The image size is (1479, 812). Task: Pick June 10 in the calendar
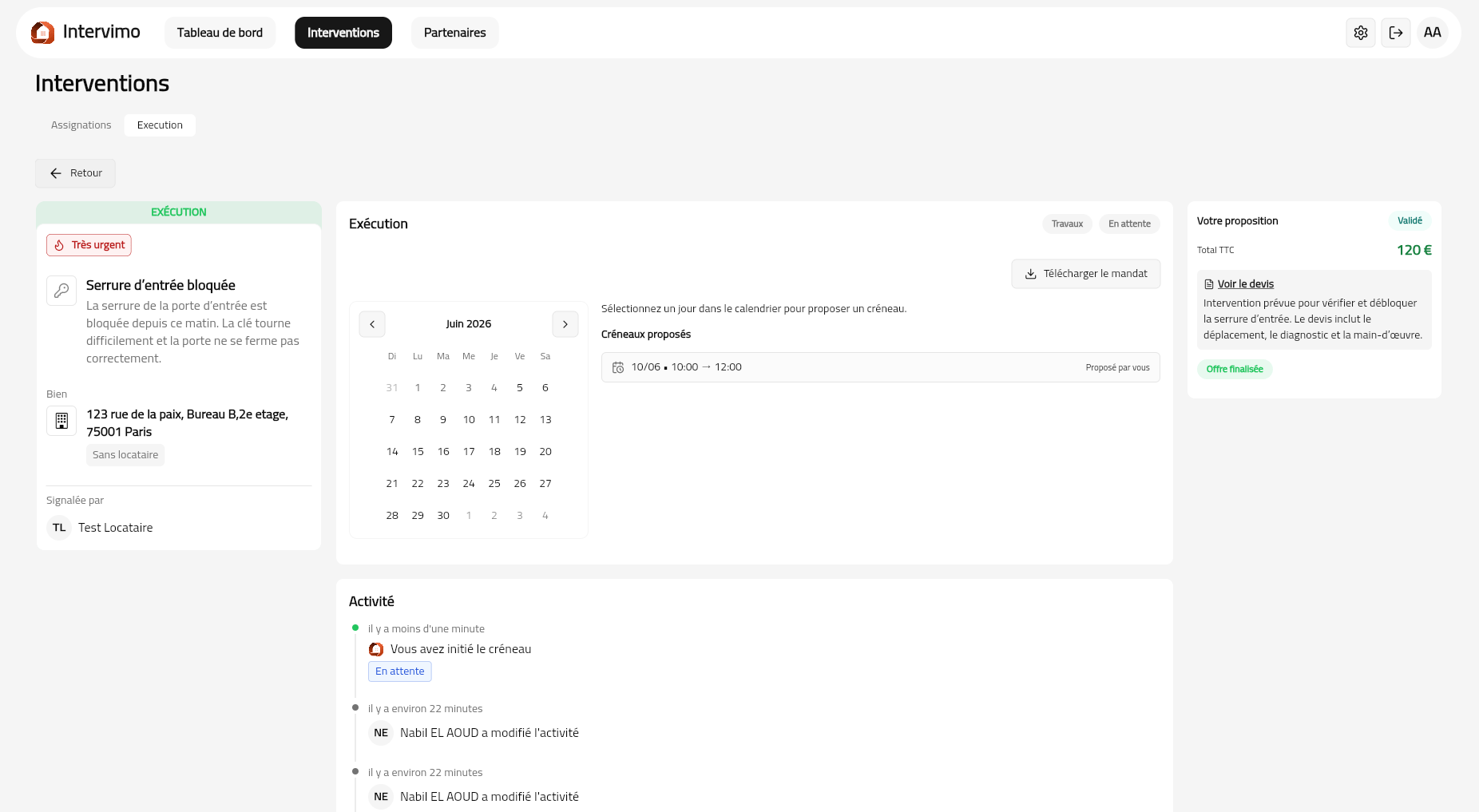(469, 420)
